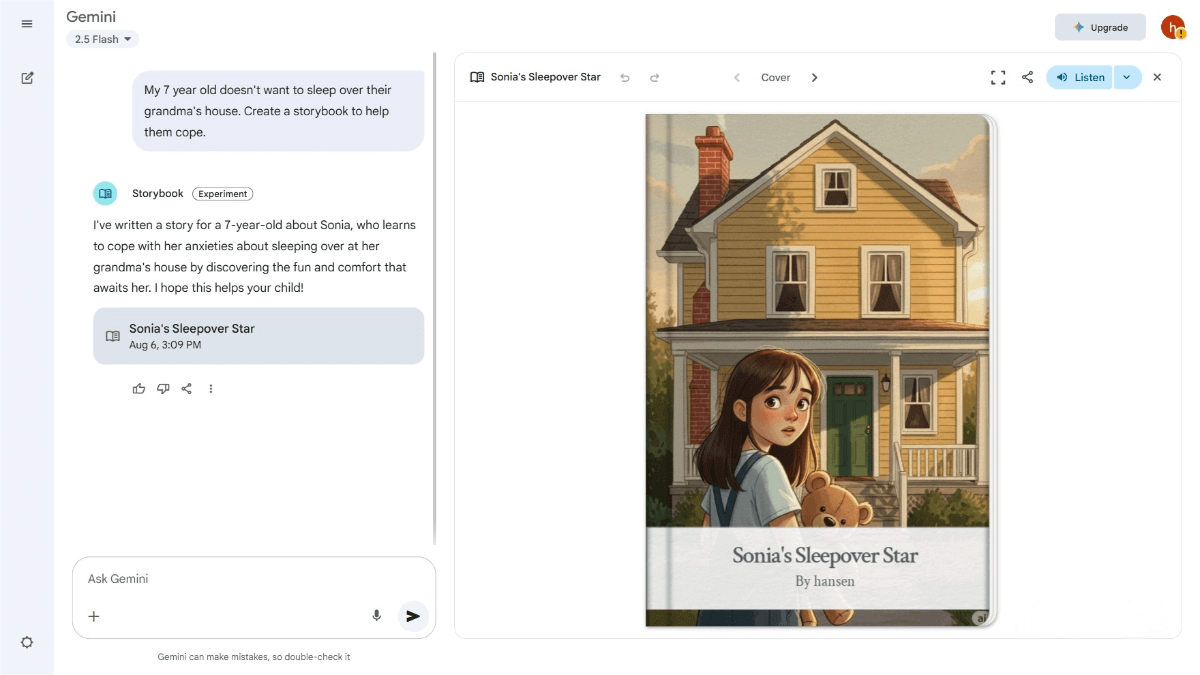Activate the microphone for voice input
The height and width of the screenshot is (675, 1200).
pyautogui.click(x=376, y=616)
